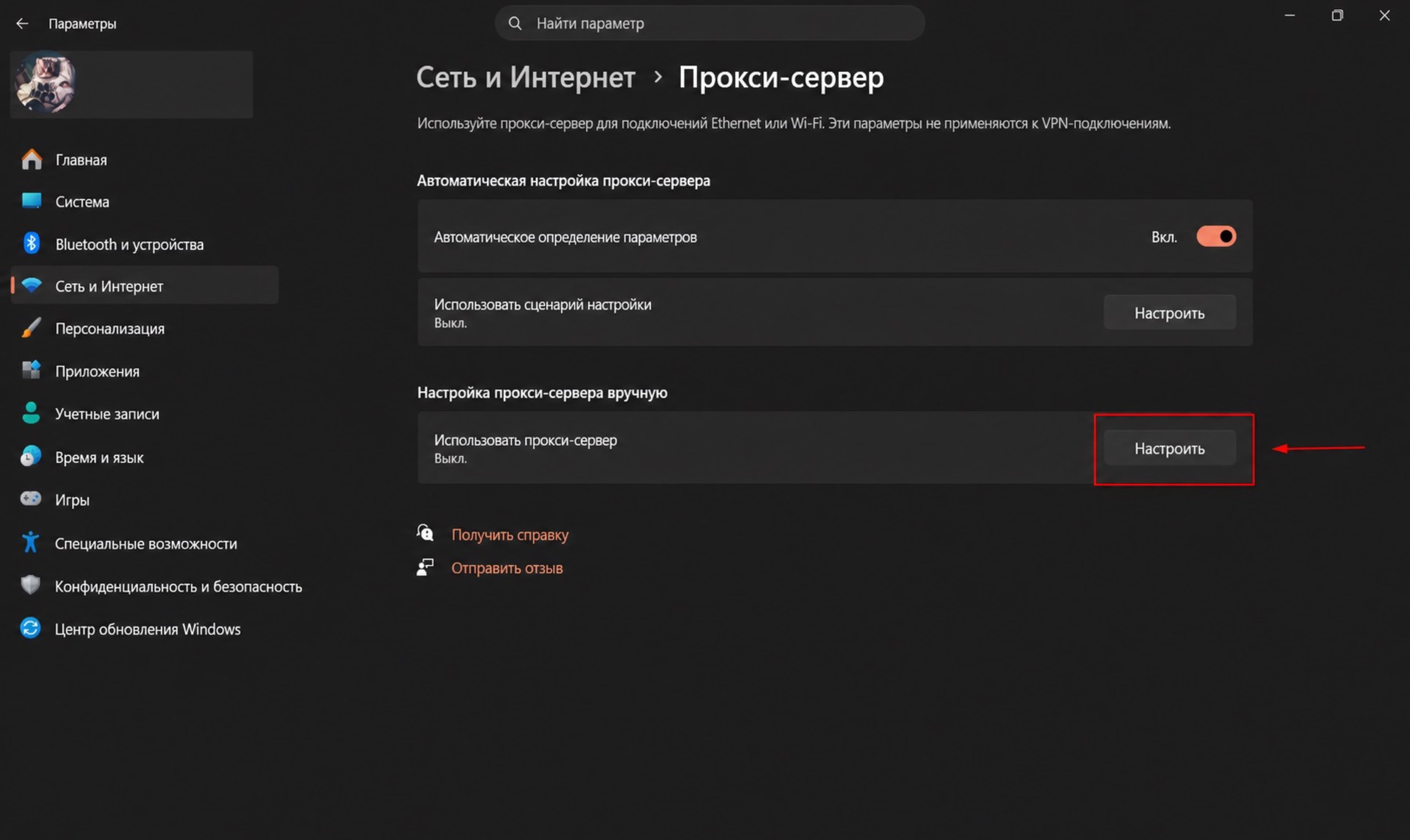Screen dimensions: 1410x840
Task: Click Настроить for Использовать сценарий настройки
Action: pos(1169,312)
